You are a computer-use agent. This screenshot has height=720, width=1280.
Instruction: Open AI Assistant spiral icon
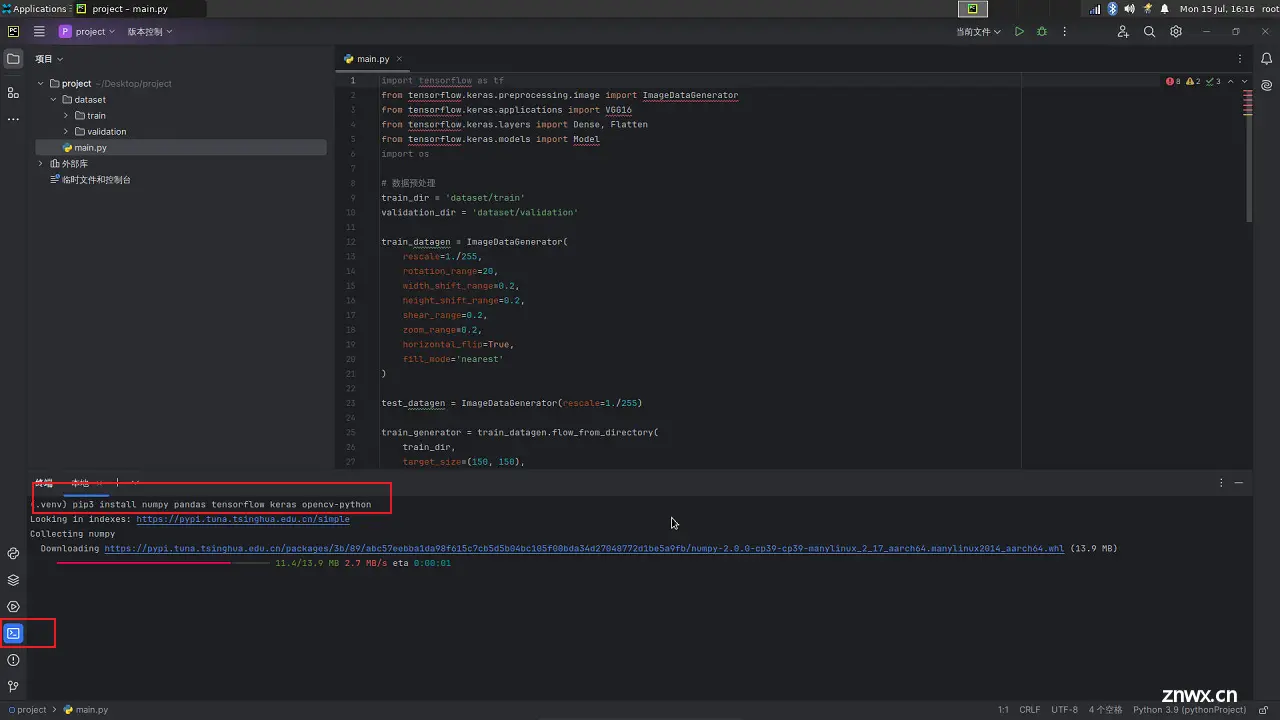tap(1266, 85)
